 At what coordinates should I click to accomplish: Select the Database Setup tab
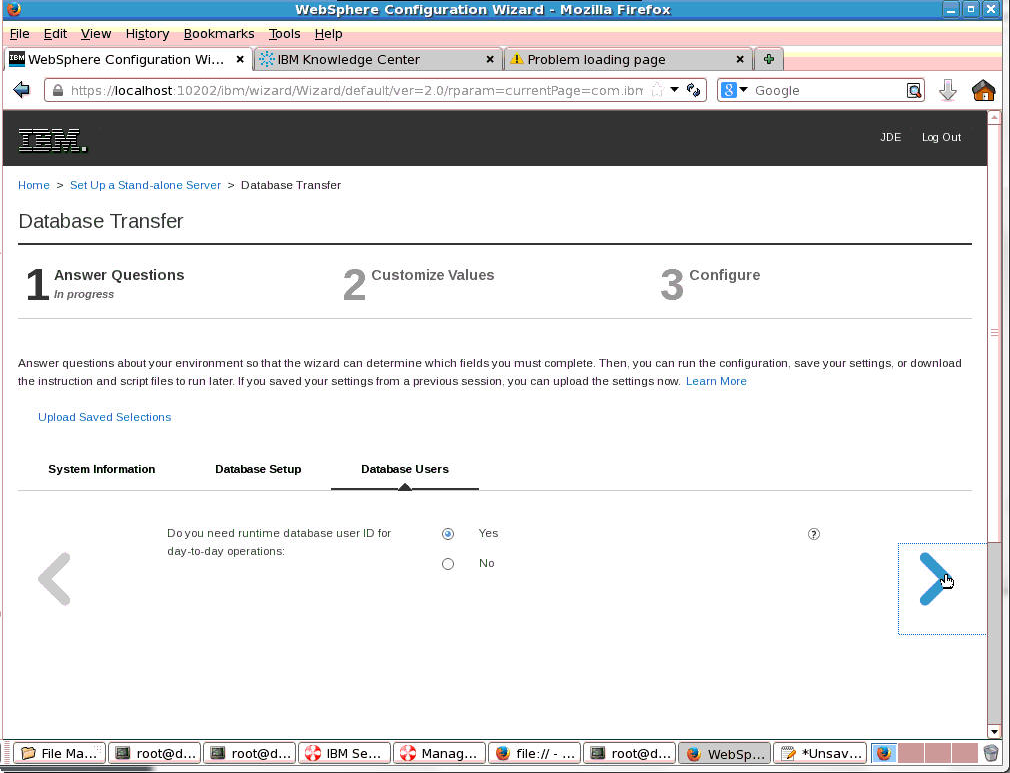tap(258, 469)
